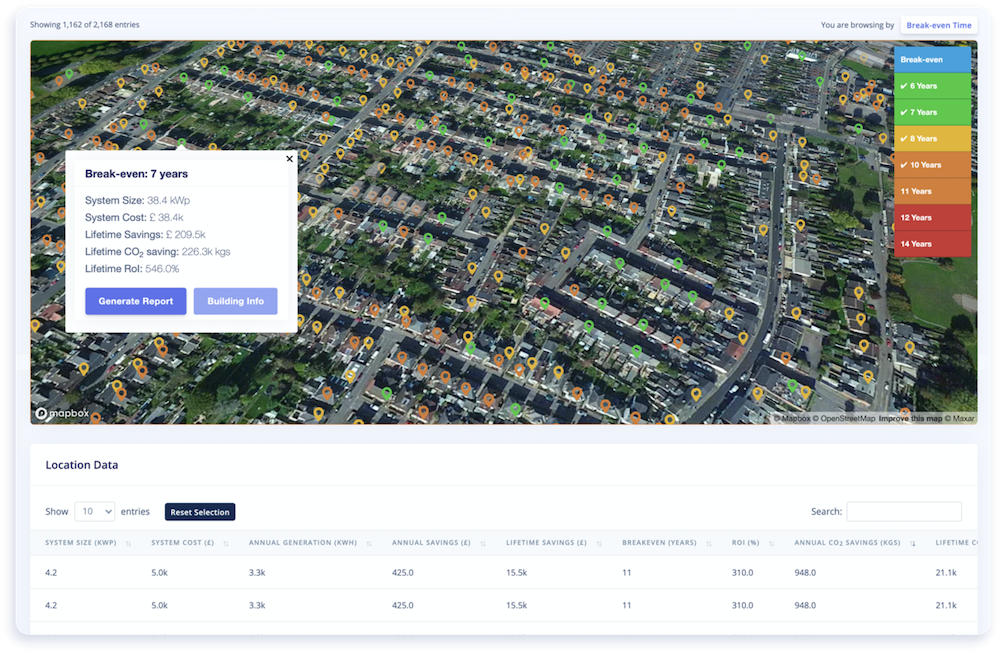Click sort arrows beside ROI (%) column

click(775, 544)
